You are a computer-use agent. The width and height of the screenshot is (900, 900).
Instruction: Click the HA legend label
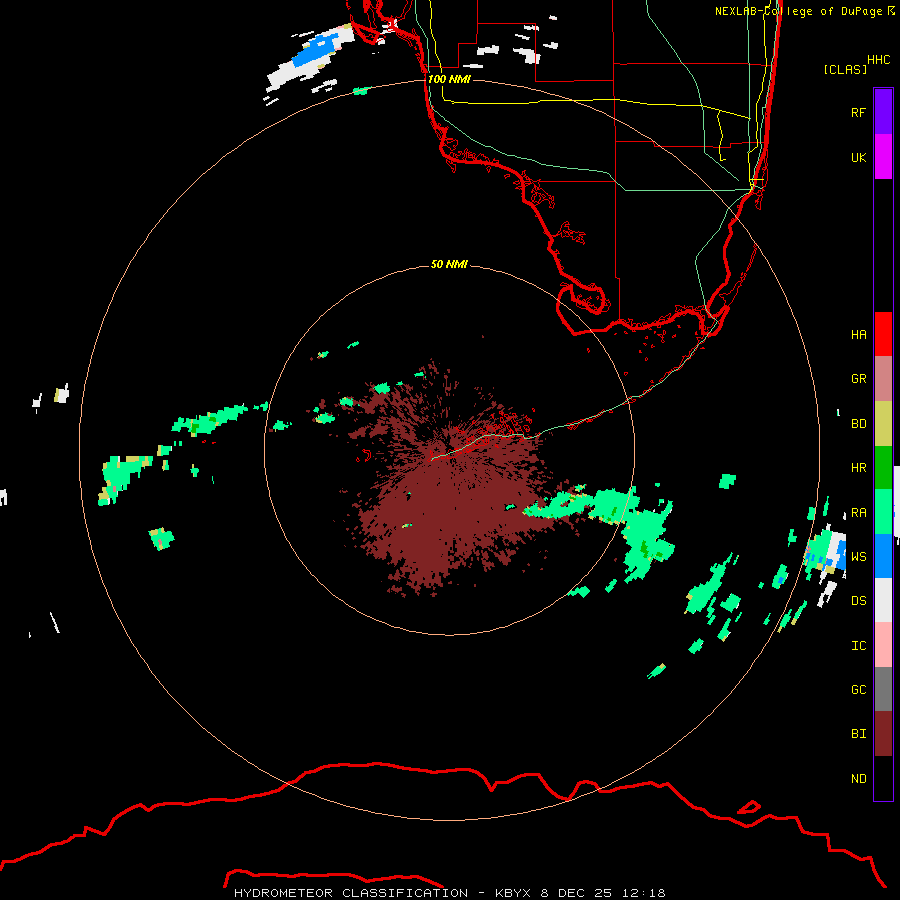tap(858, 334)
